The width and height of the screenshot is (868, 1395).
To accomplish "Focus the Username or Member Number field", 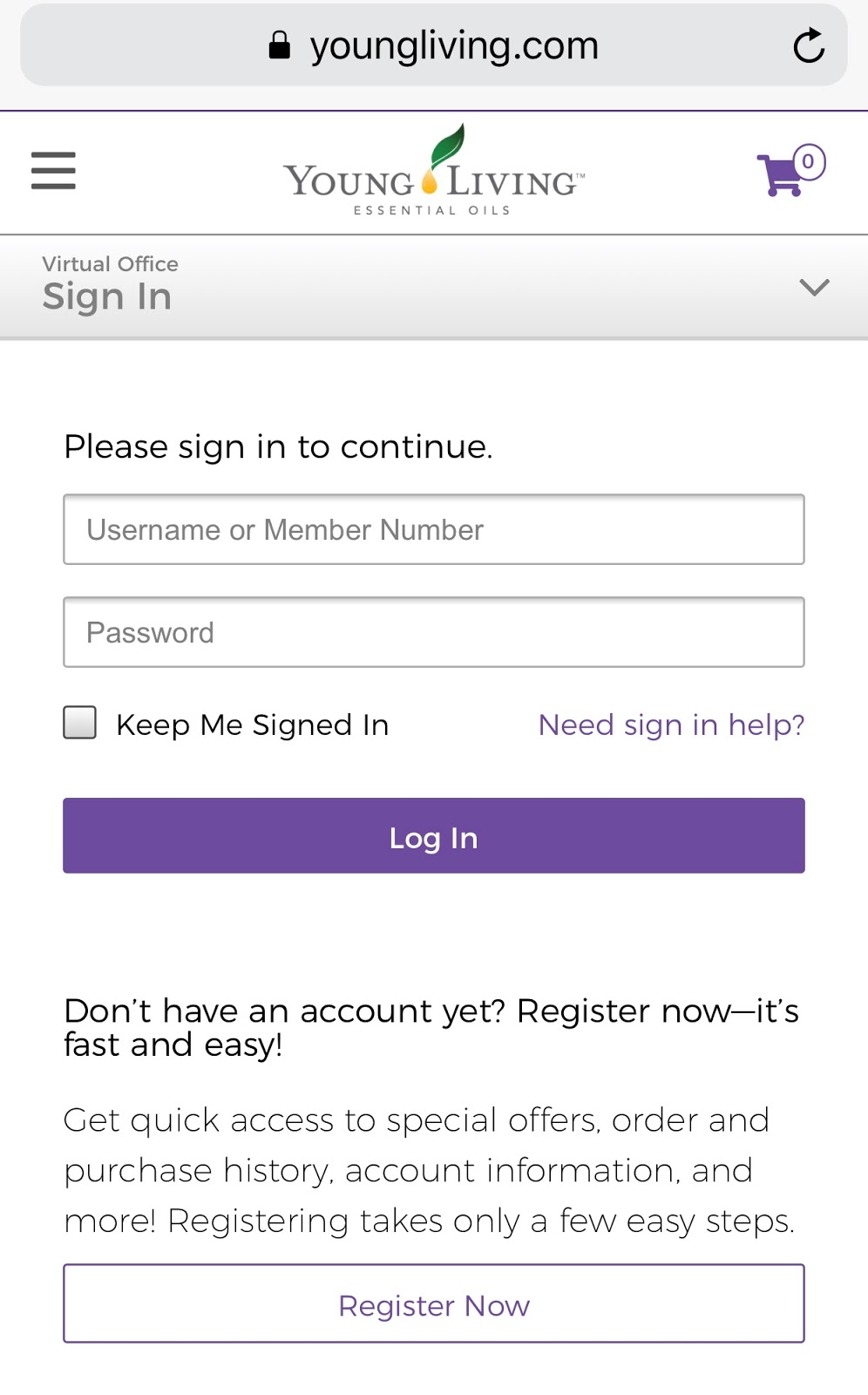I will click(434, 529).
